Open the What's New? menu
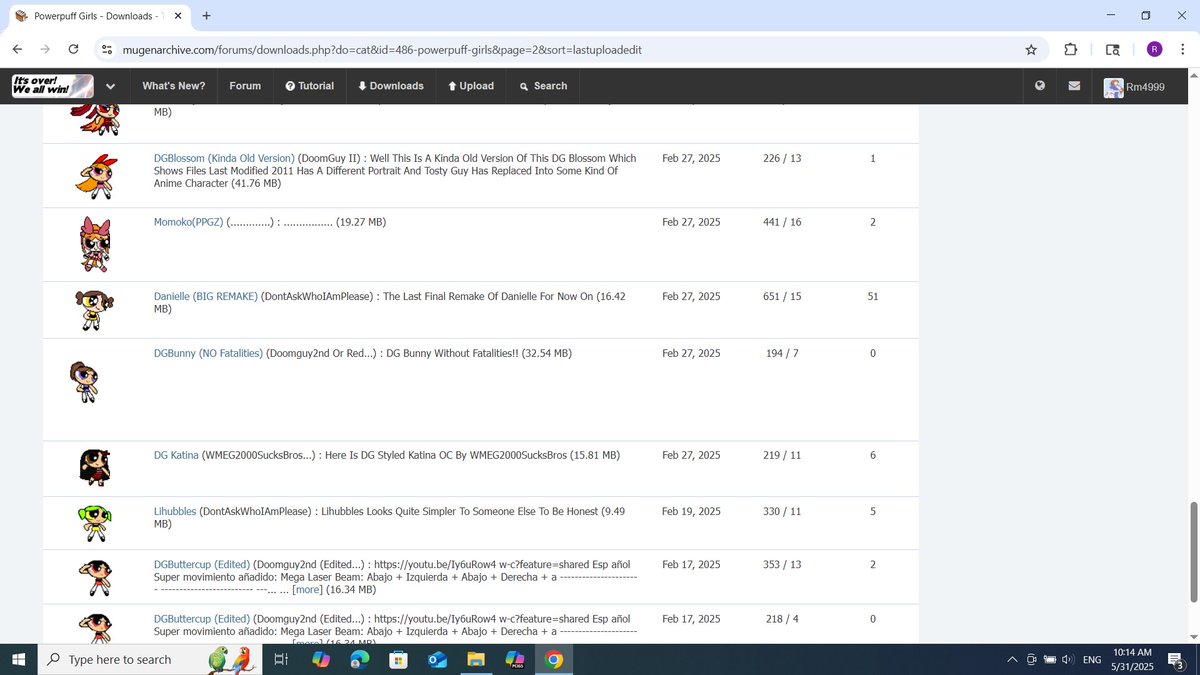 tap(174, 86)
